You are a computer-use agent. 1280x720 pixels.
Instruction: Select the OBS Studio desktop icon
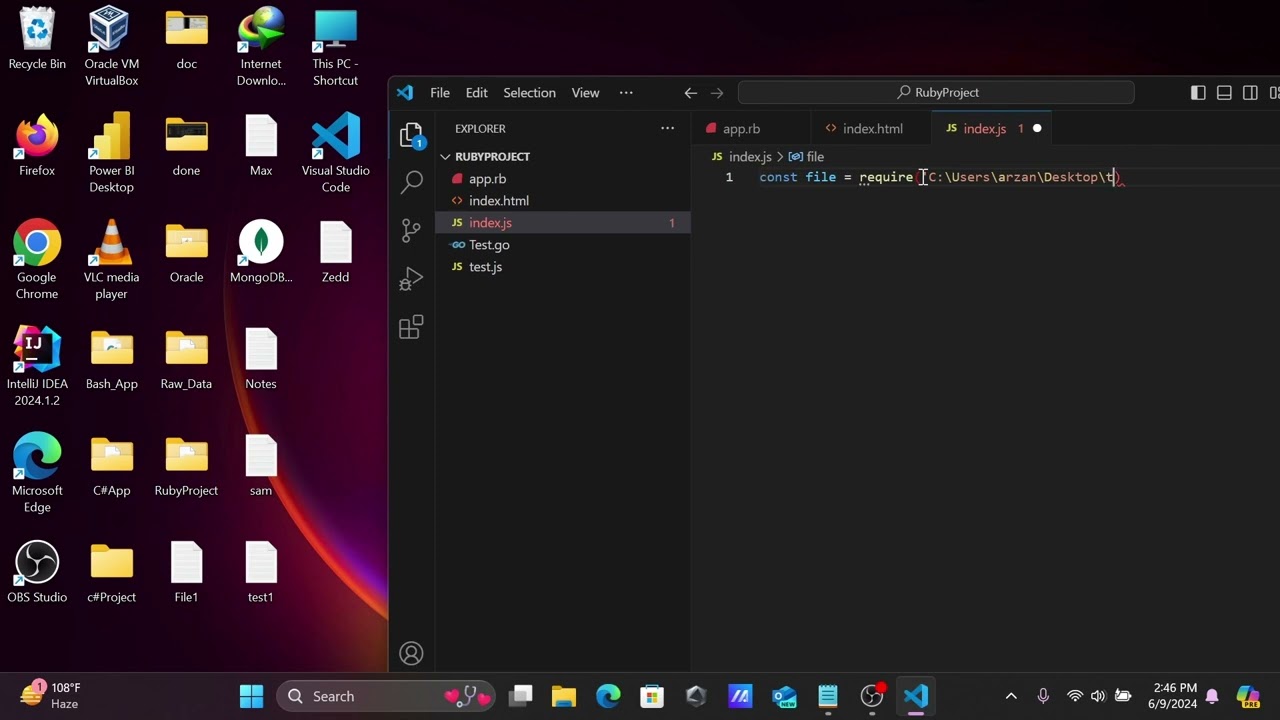click(x=37, y=573)
